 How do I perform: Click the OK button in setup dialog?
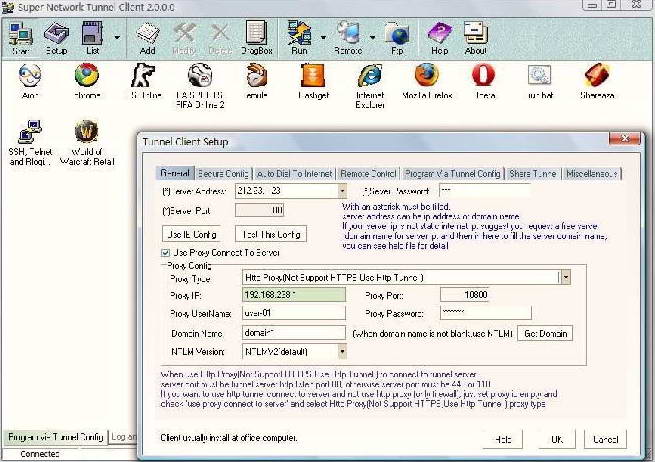click(x=556, y=440)
